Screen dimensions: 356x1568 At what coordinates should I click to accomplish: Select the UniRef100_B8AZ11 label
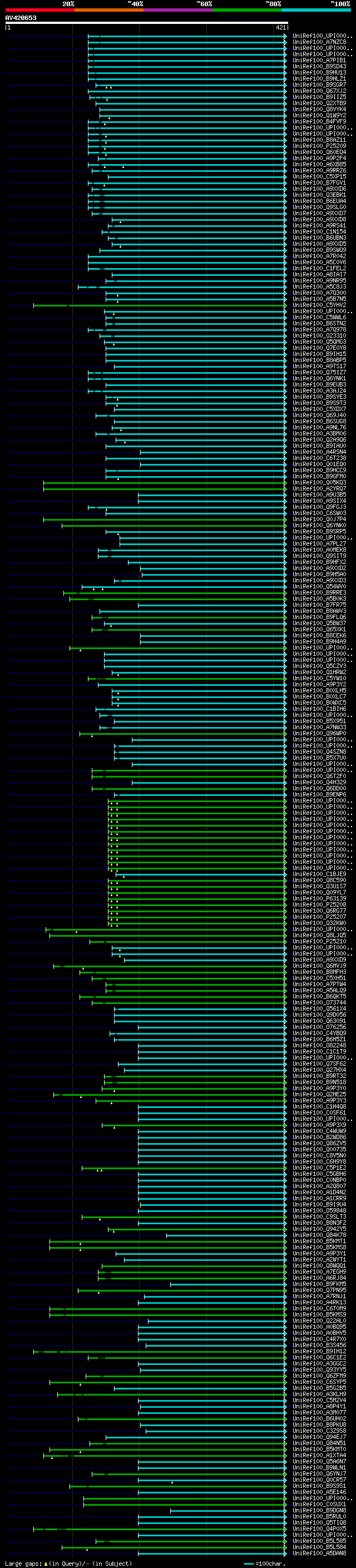[319, 140]
